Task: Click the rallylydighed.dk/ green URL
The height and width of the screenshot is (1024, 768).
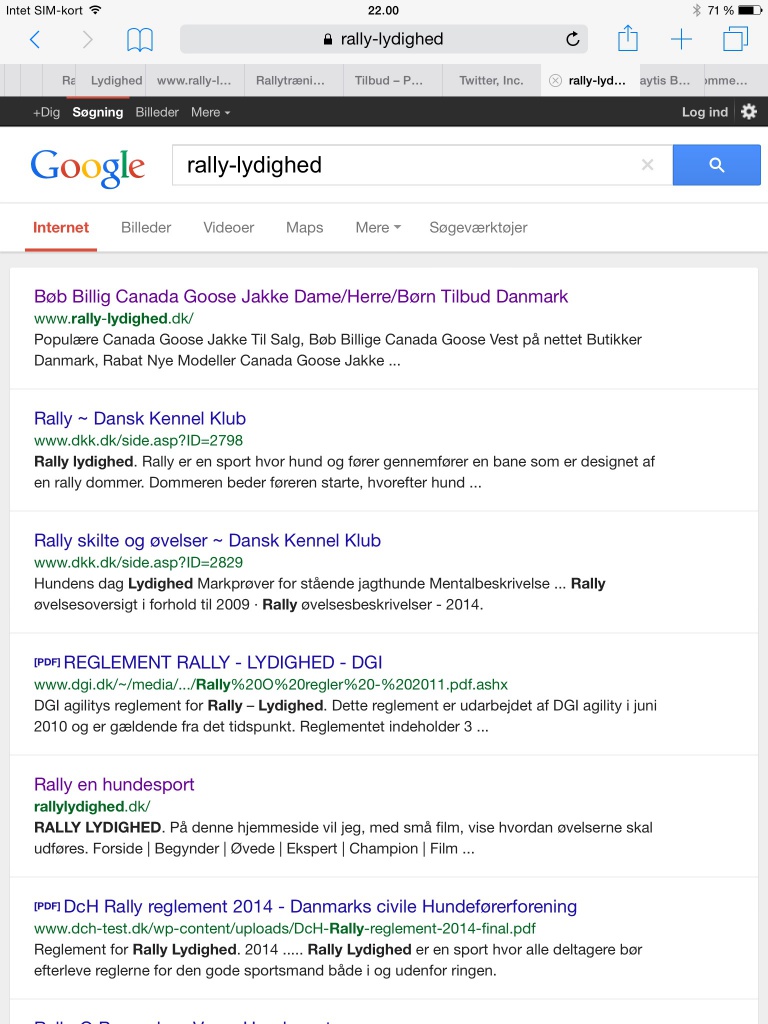Action: (x=92, y=807)
